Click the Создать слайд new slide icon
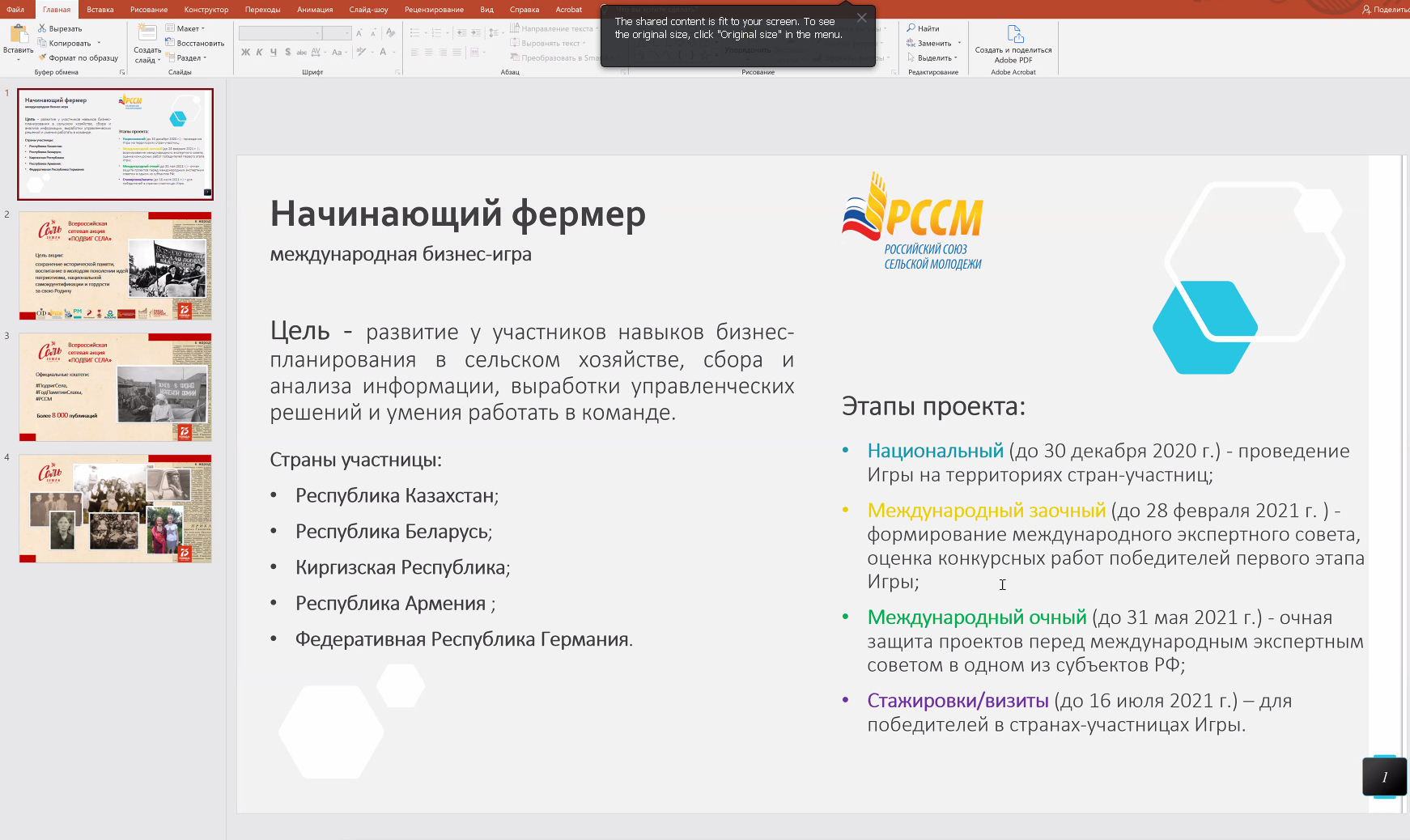Viewport: 1410px width, 840px height. [147, 33]
